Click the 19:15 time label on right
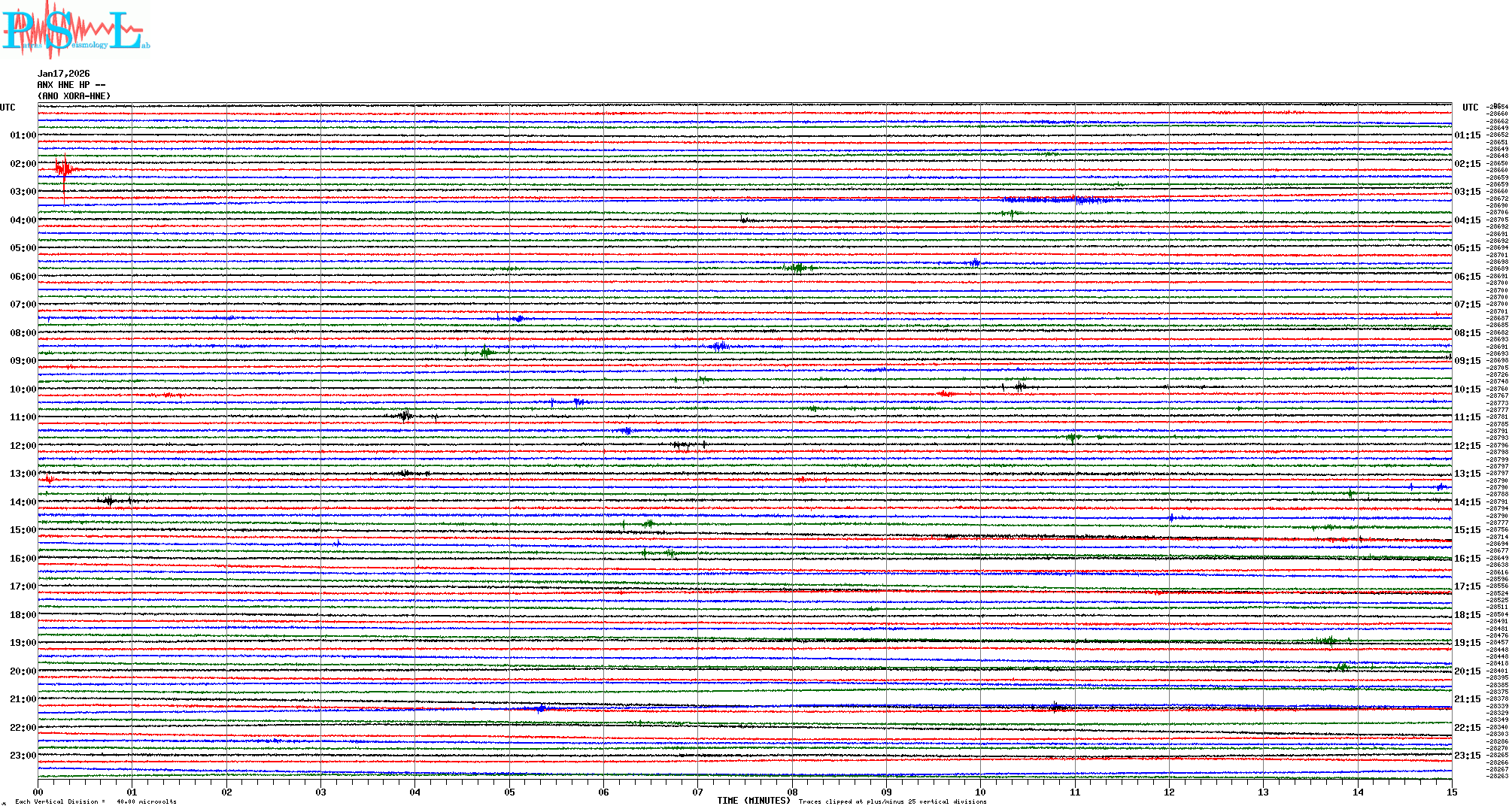The image size is (1512, 812). [x=1467, y=643]
